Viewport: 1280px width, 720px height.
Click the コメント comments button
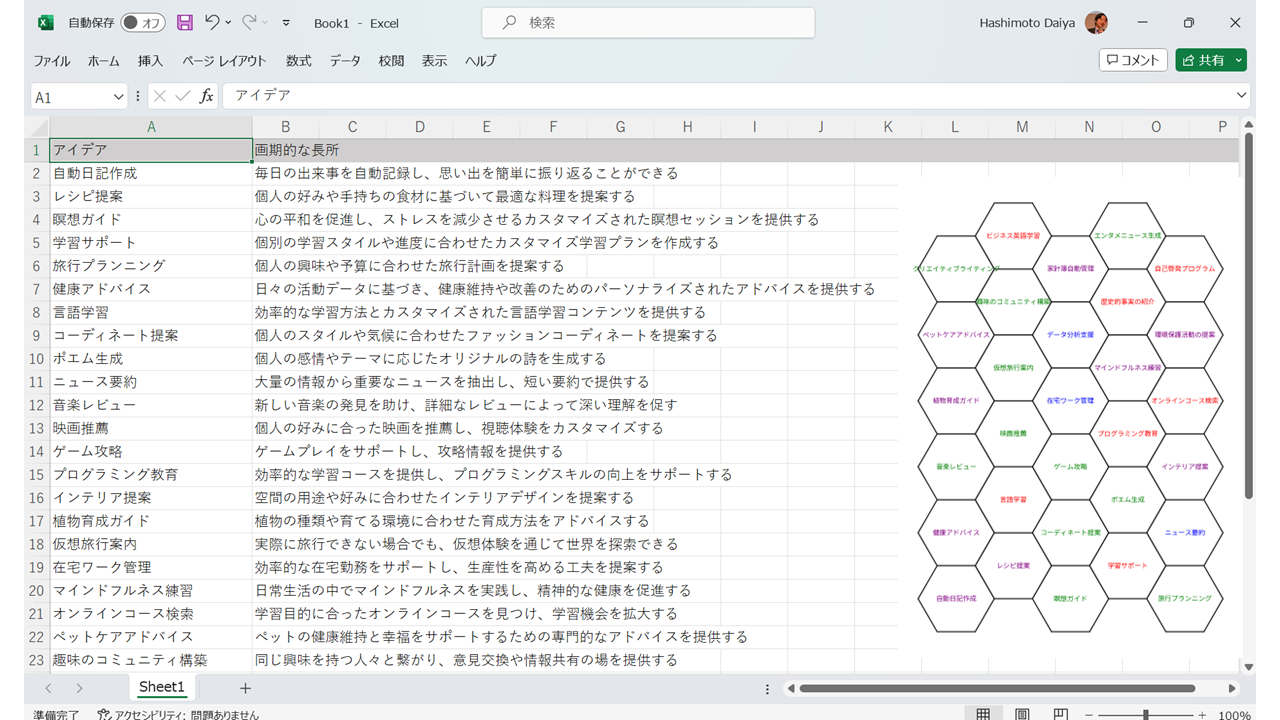[1132, 60]
